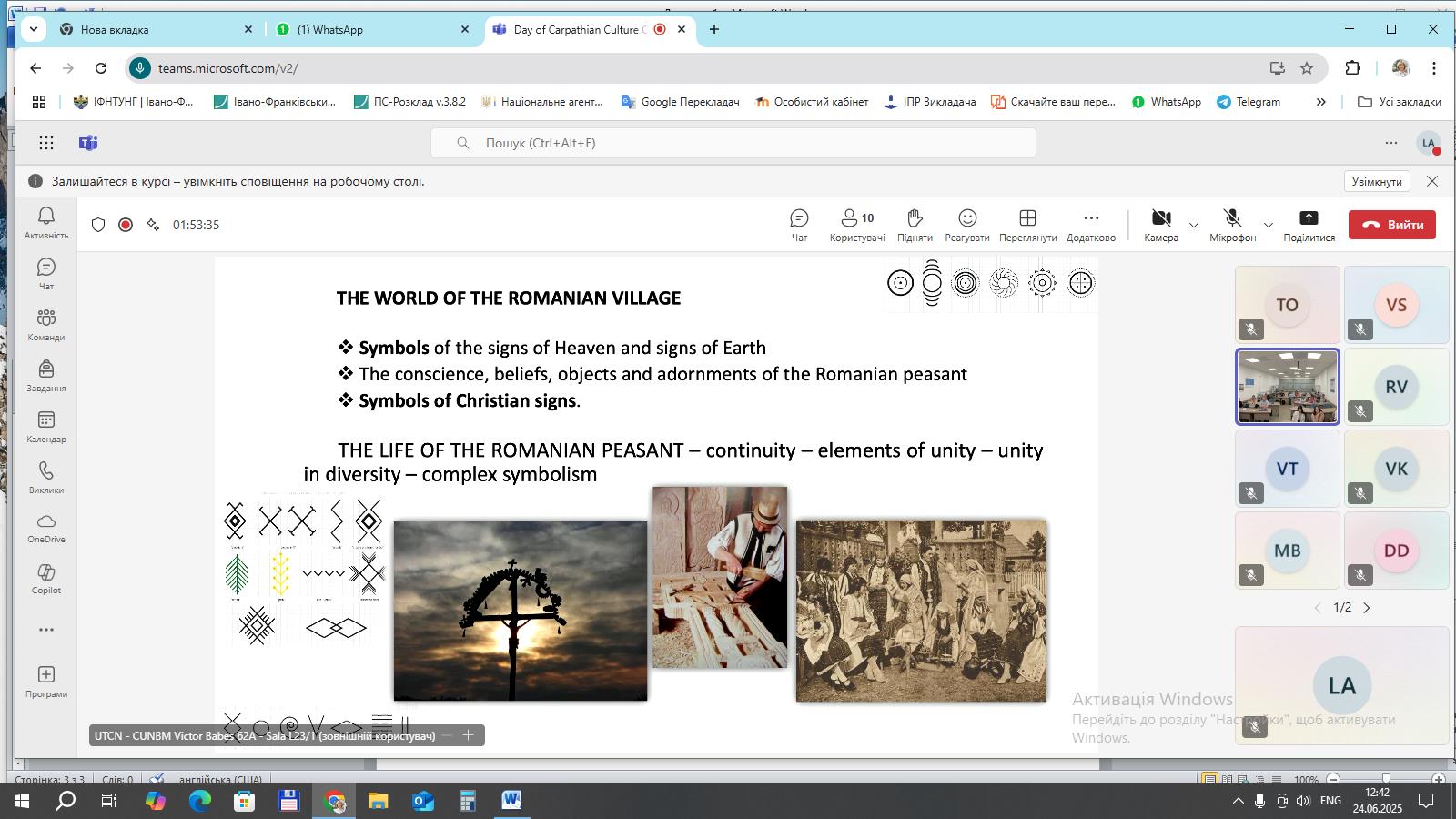Go back in browser history
This screenshot has width=1456, height=819.
[x=35, y=68]
